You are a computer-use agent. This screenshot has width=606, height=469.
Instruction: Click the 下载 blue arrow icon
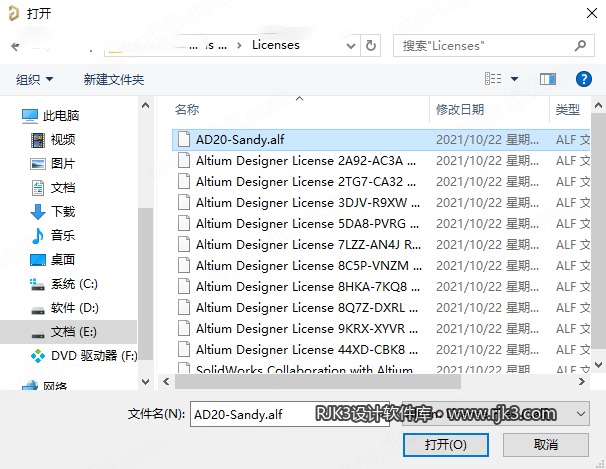[x=38, y=212]
